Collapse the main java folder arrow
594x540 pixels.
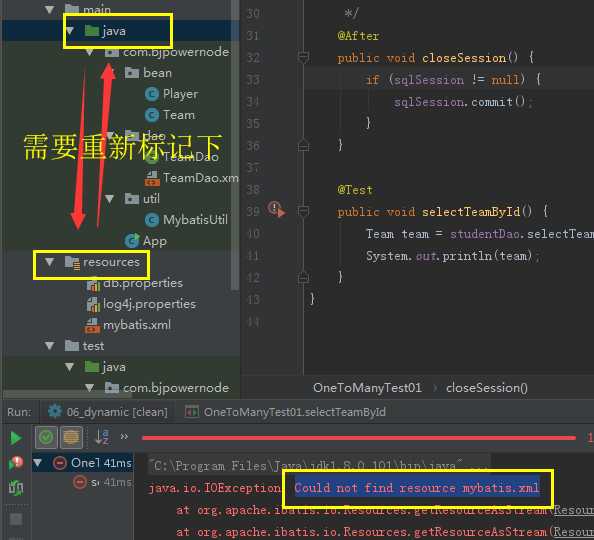coord(70,31)
